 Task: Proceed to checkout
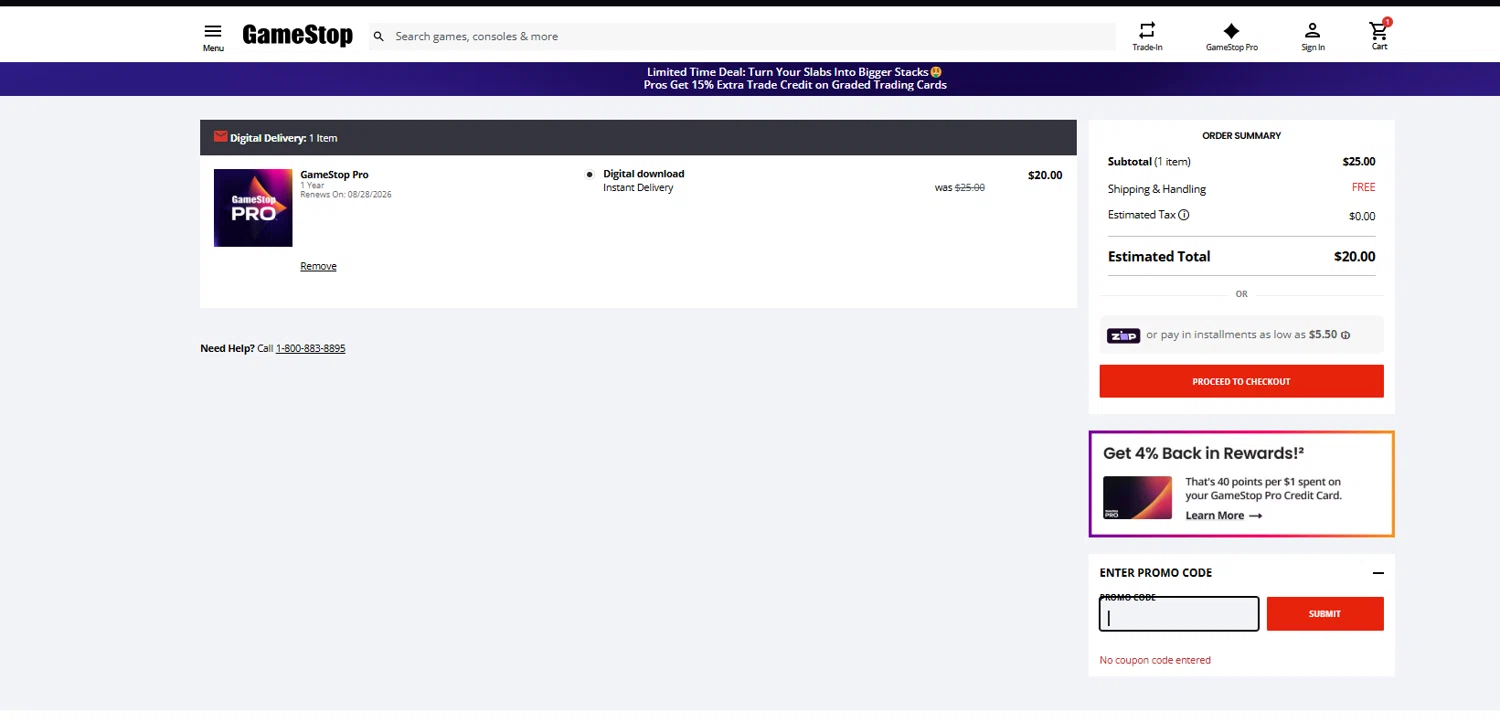click(1241, 381)
